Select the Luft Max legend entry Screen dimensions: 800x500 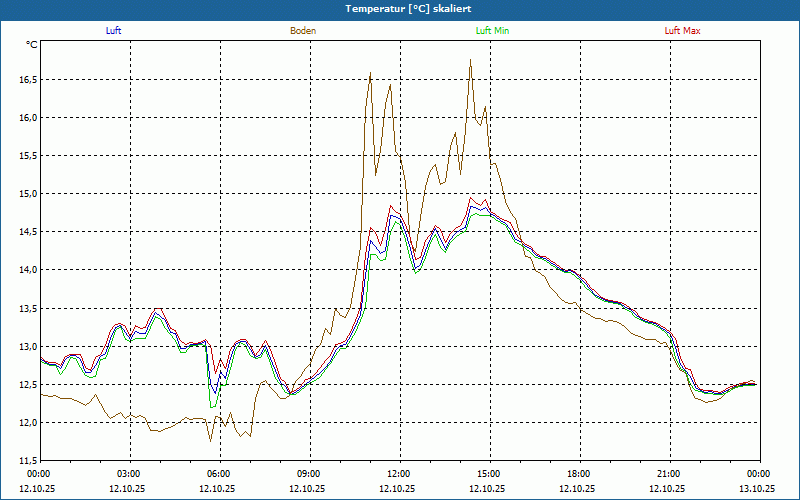(x=683, y=31)
